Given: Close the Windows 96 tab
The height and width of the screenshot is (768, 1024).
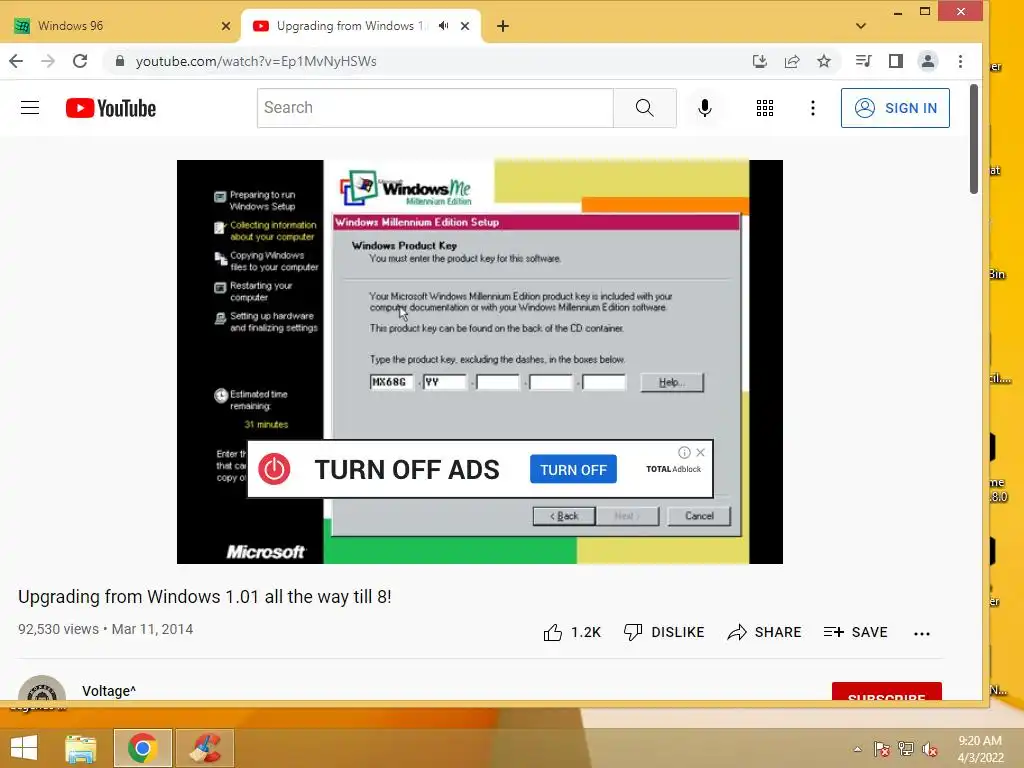Looking at the screenshot, I should (x=226, y=26).
